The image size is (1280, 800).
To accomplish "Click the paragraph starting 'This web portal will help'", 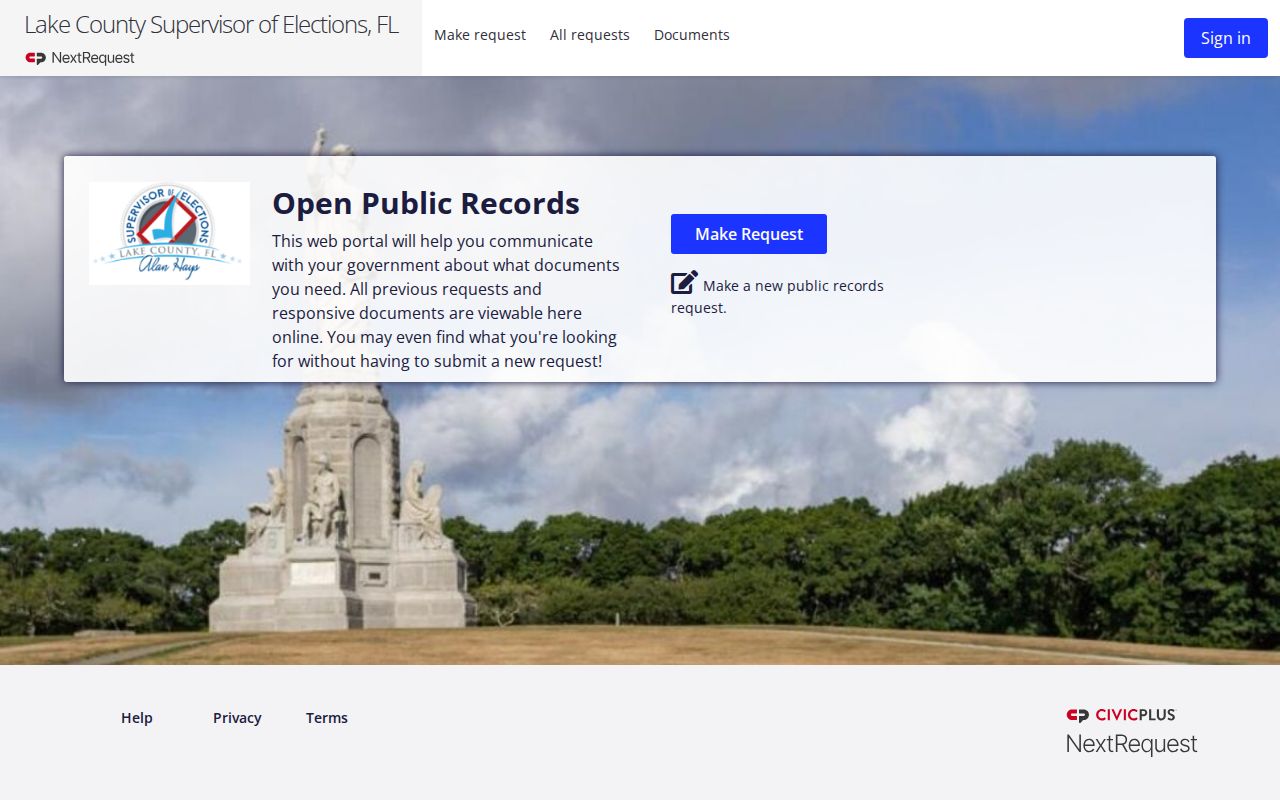I will [446, 301].
